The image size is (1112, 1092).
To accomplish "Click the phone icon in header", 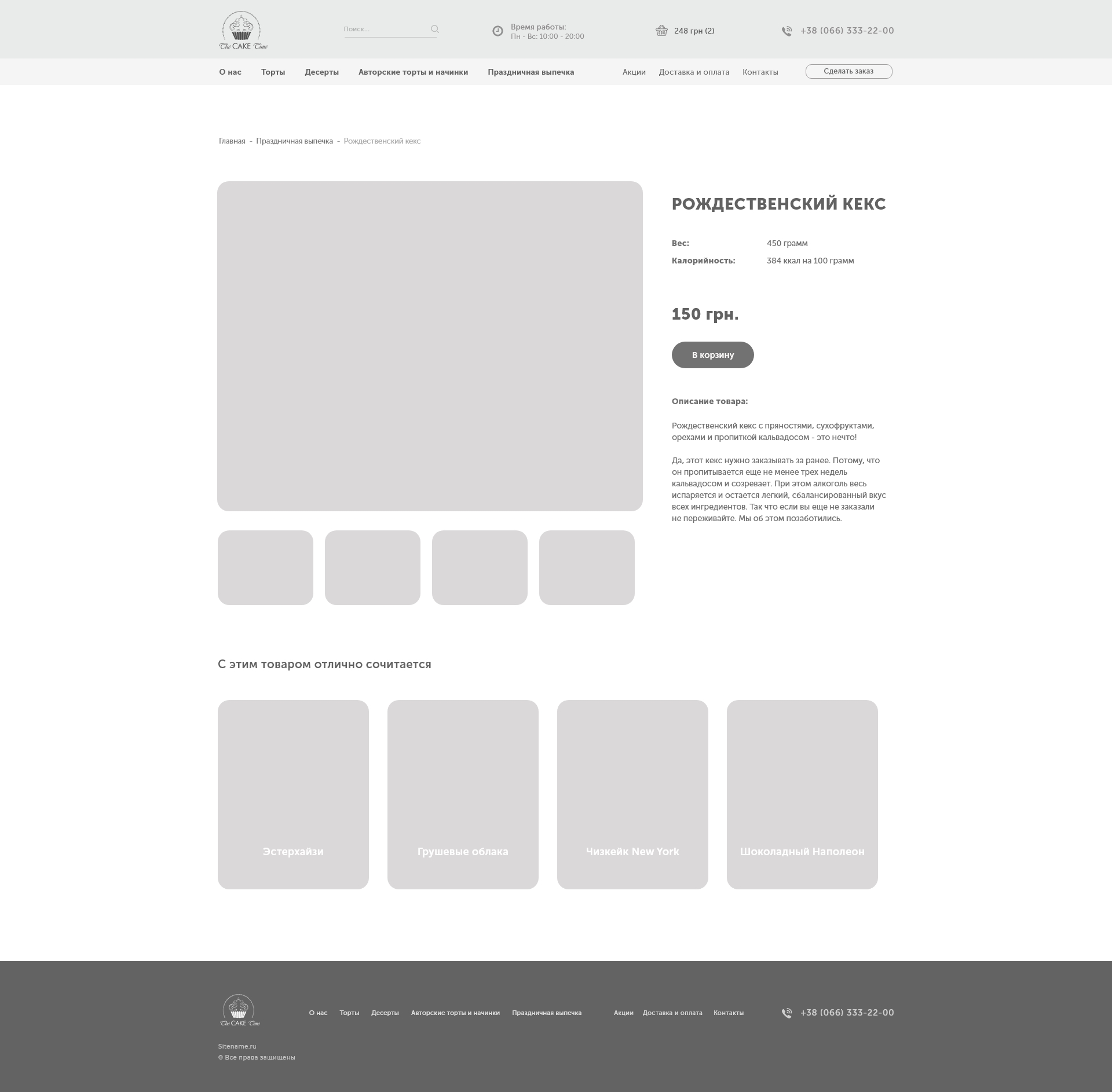I will [787, 31].
